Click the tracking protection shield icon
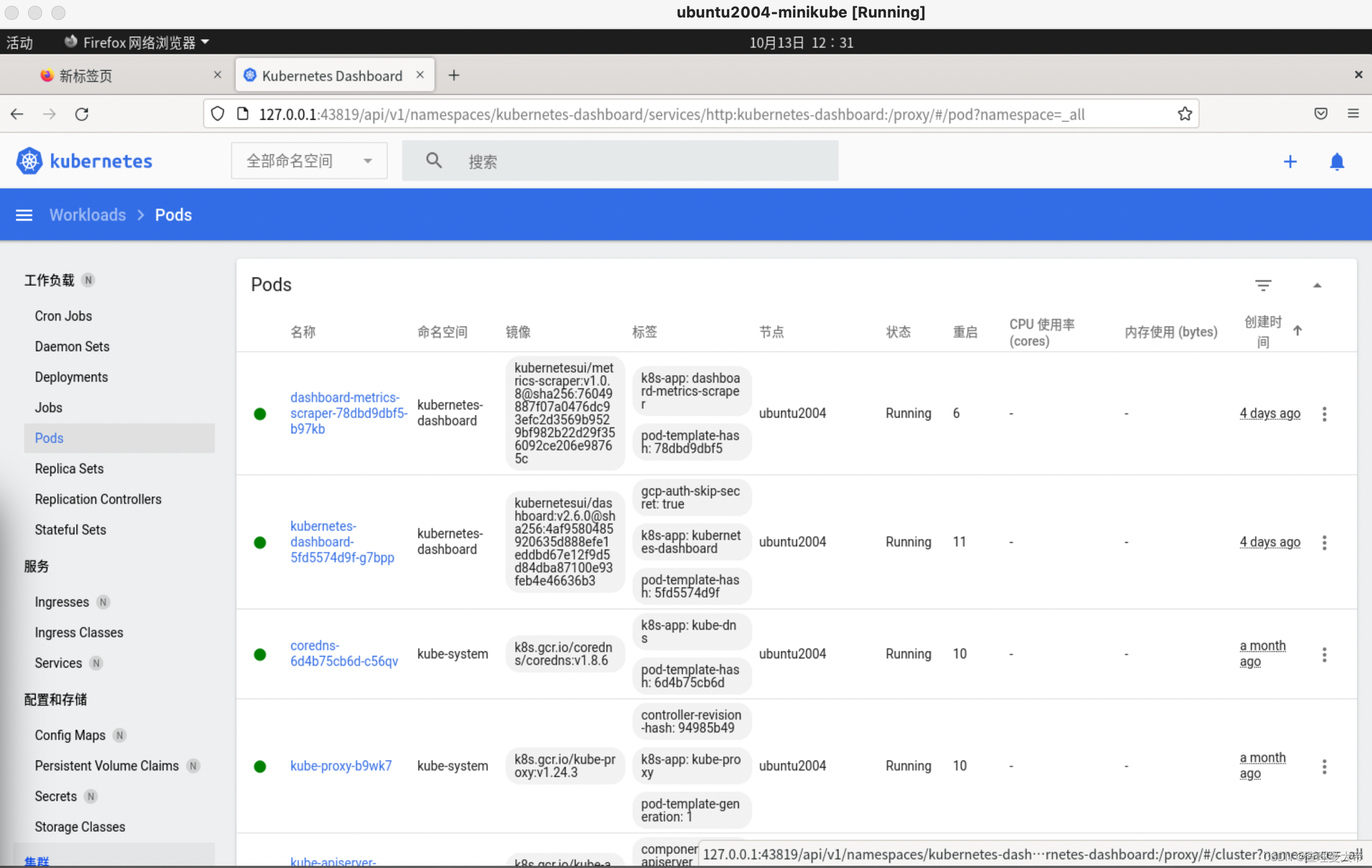The height and width of the screenshot is (868, 1372). coord(217,114)
